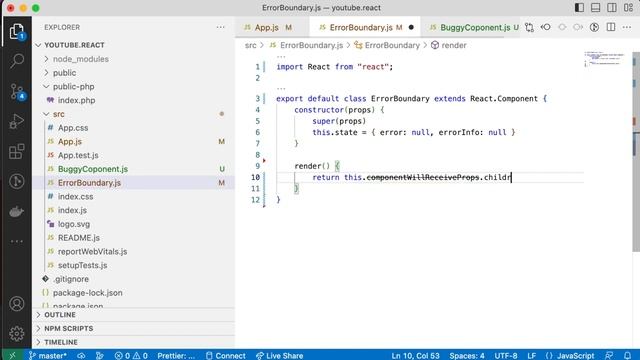Click Ln 10, Col 53 cursor position
The width and height of the screenshot is (640, 360).
tap(416, 356)
